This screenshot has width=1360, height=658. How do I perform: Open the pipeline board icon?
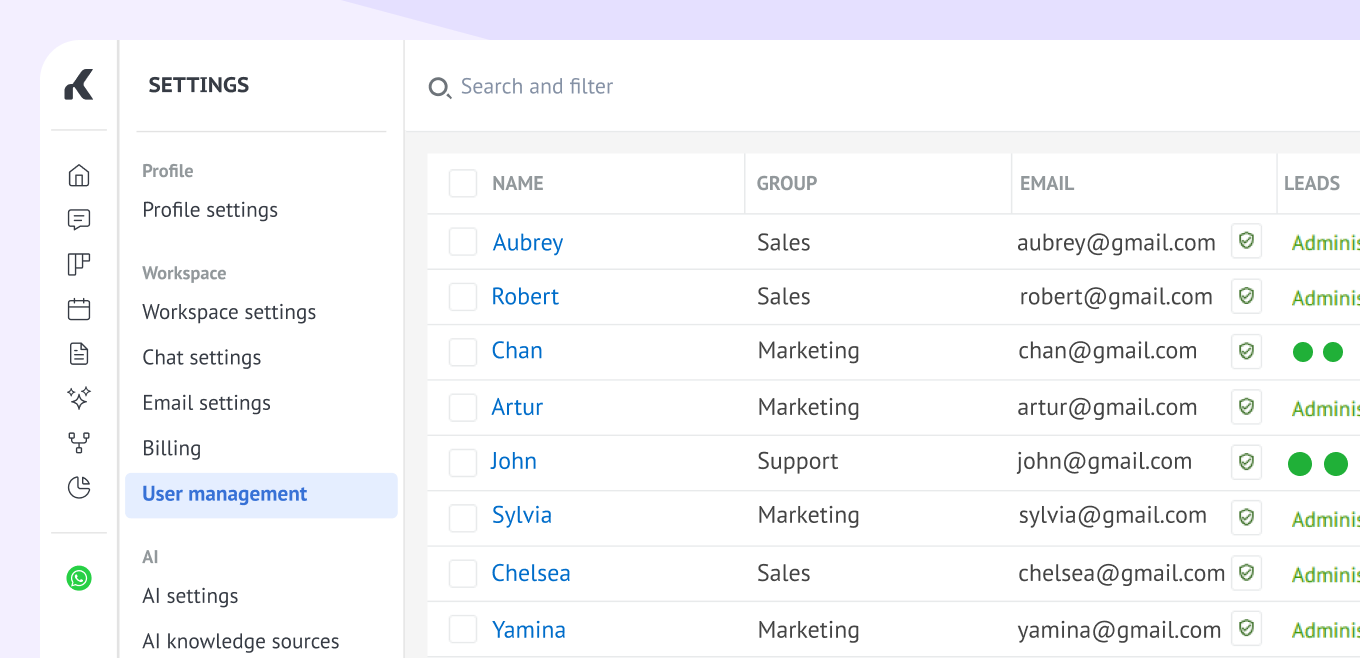(x=79, y=265)
